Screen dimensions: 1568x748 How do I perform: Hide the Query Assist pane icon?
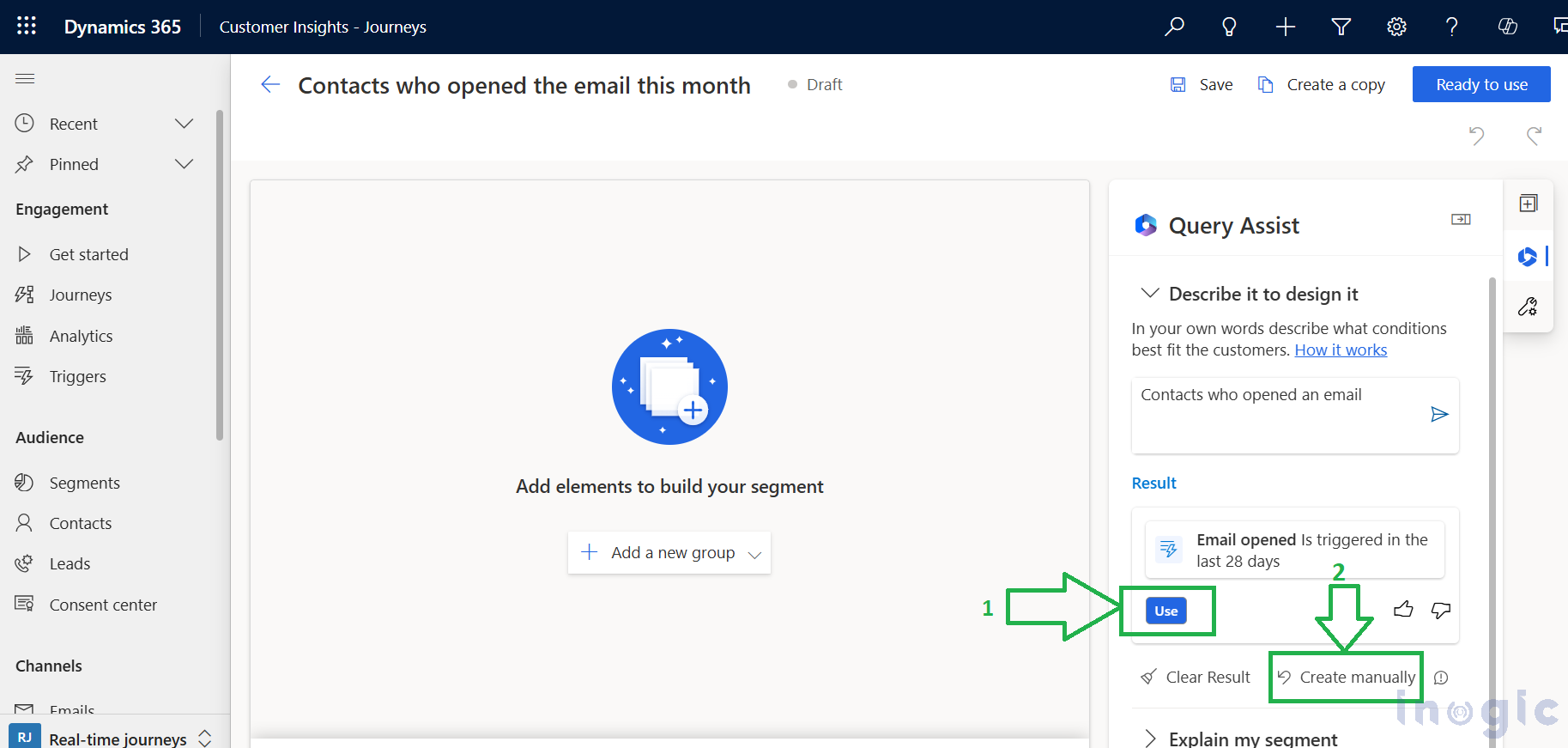click(x=1461, y=220)
